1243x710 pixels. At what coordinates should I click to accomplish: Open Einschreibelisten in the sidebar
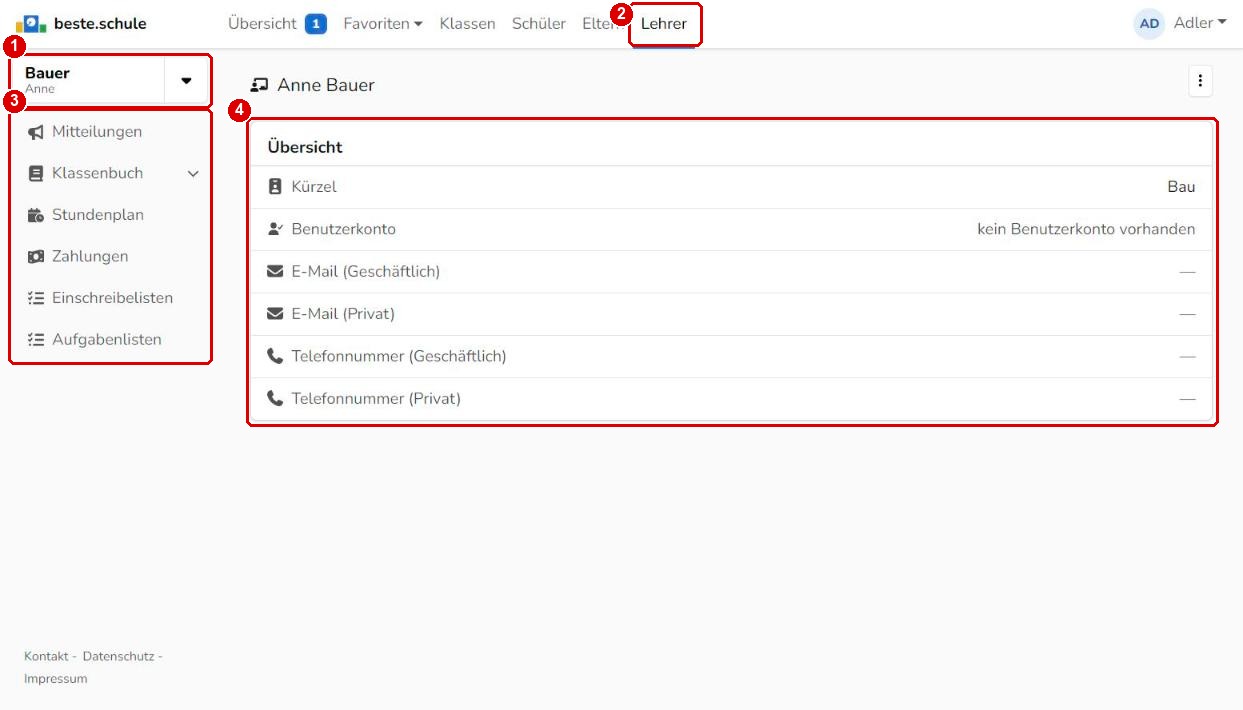(110, 298)
